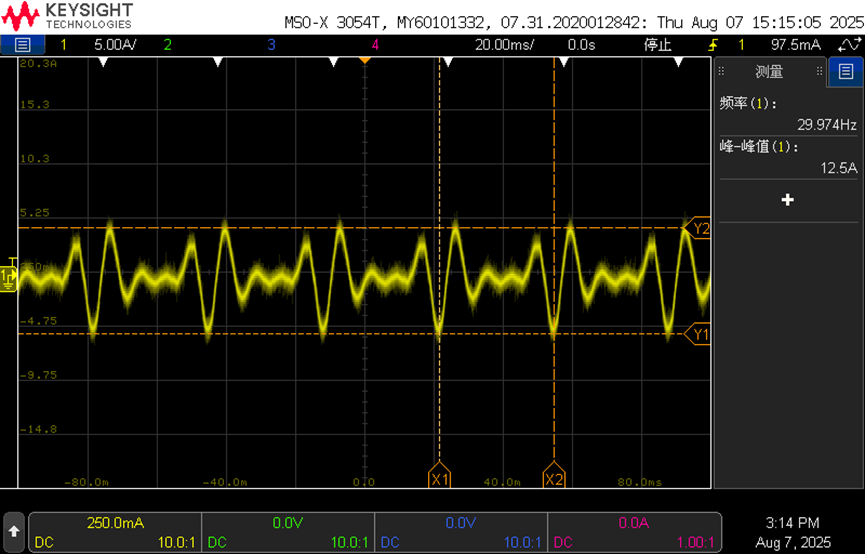Toggle channel 2 in the top bar
The image size is (865, 554).
(x=167, y=45)
